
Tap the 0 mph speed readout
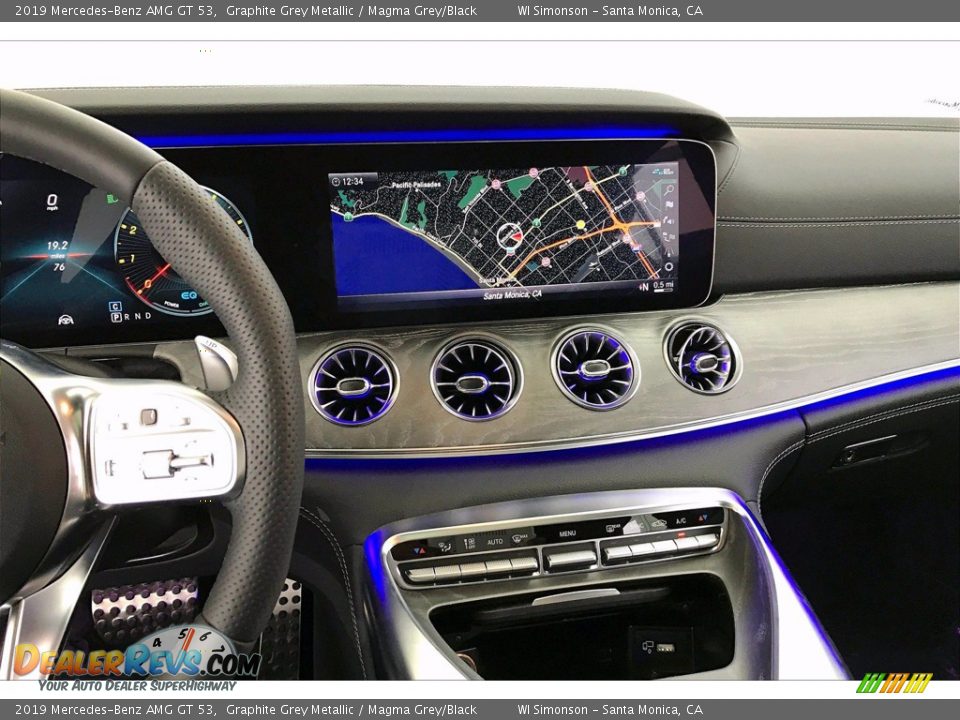click(x=53, y=202)
